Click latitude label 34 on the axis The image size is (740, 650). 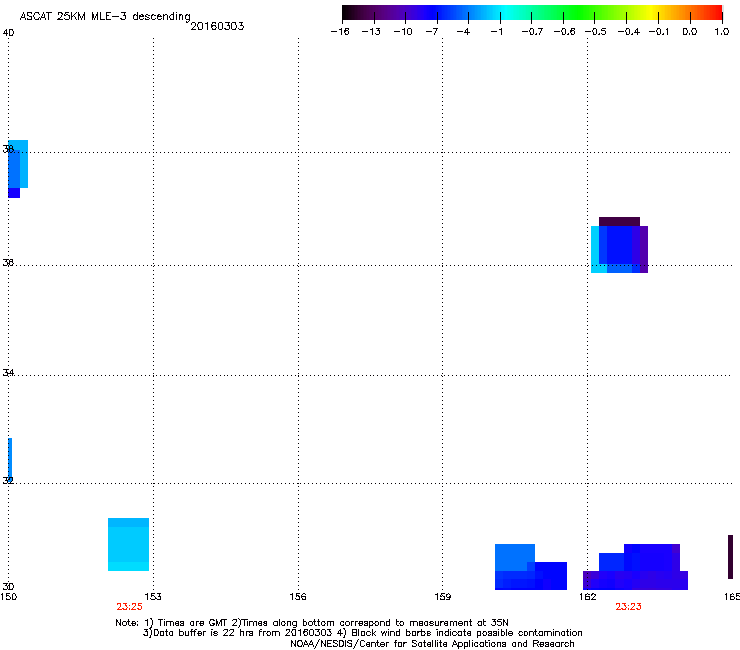point(8,373)
